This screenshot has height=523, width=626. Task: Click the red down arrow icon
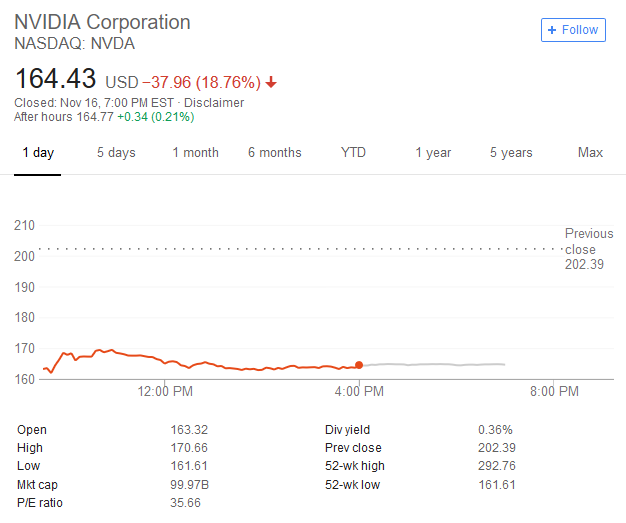click(x=272, y=82)
